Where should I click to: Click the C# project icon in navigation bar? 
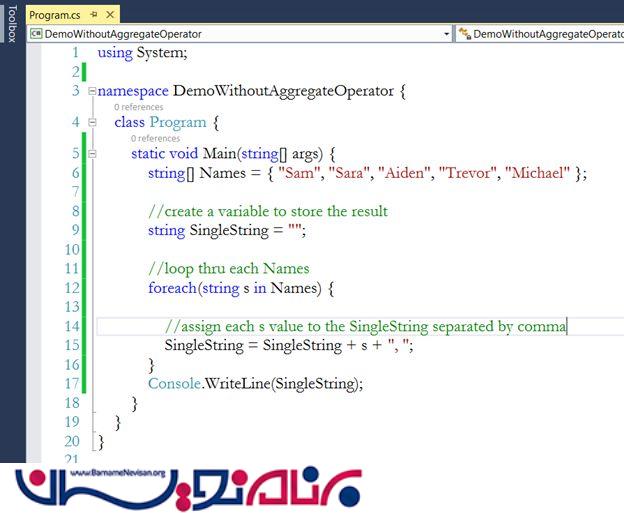pyautogui.click(x=36, y=34)
